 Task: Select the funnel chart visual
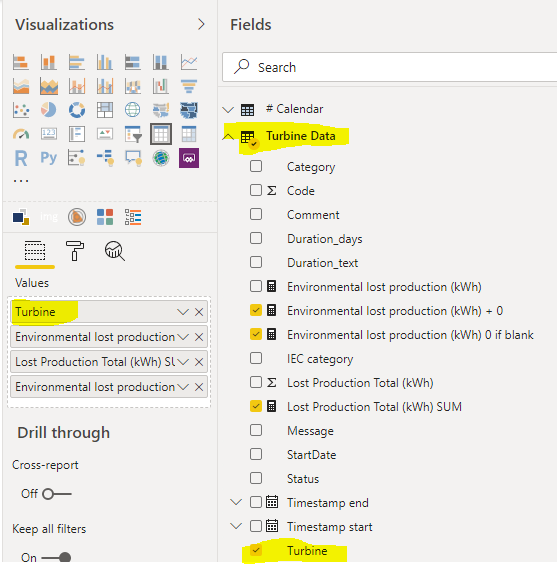point(189,86)
